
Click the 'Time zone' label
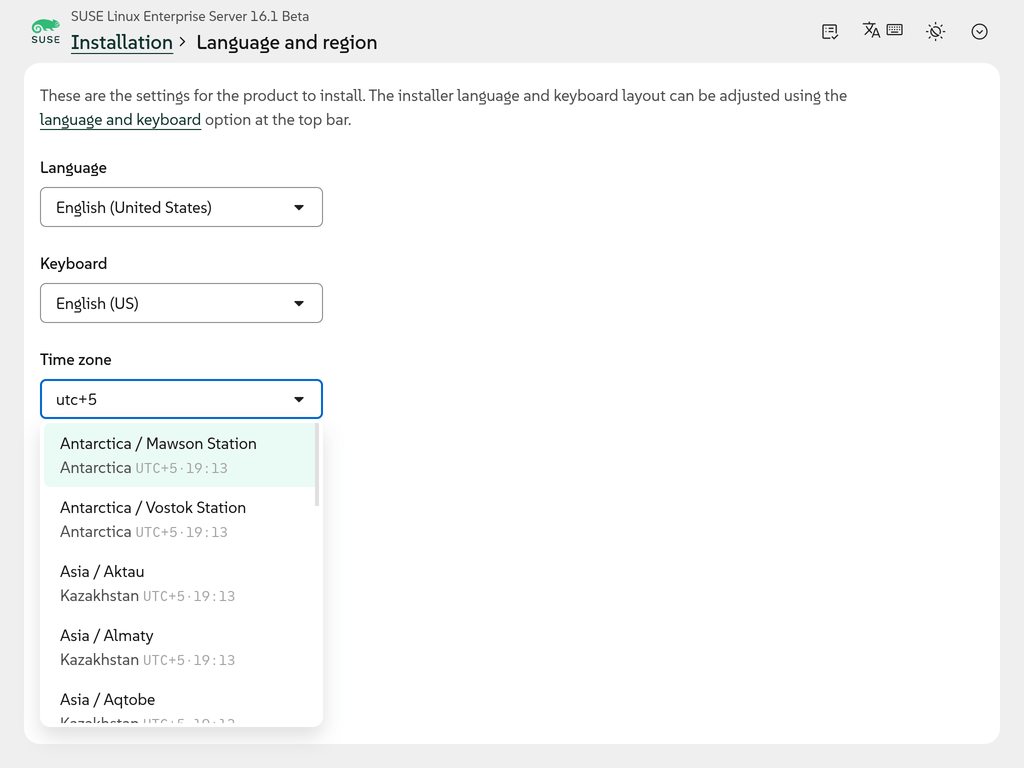pos(76,360)
